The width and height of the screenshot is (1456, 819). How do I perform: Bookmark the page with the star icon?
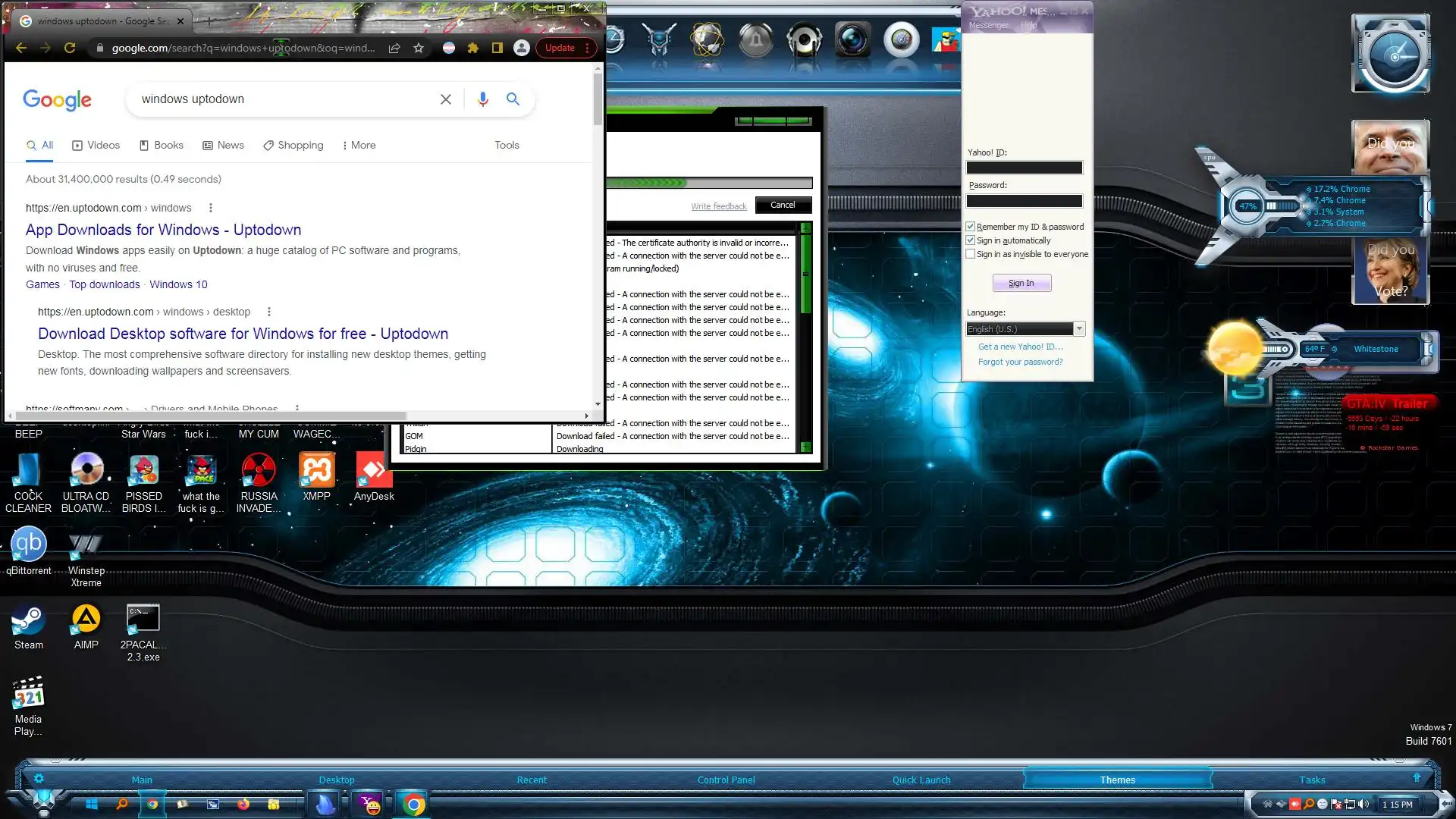point(419,48)
